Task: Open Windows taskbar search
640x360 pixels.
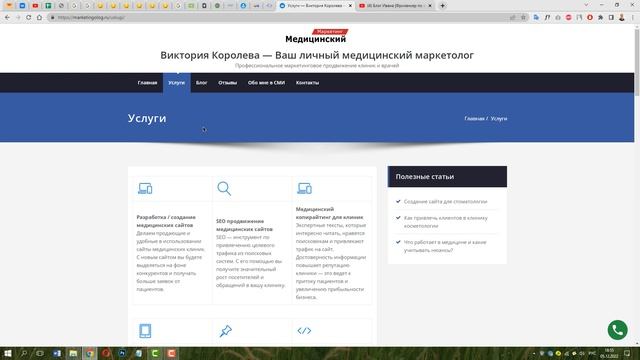Action: coord(24,353)
